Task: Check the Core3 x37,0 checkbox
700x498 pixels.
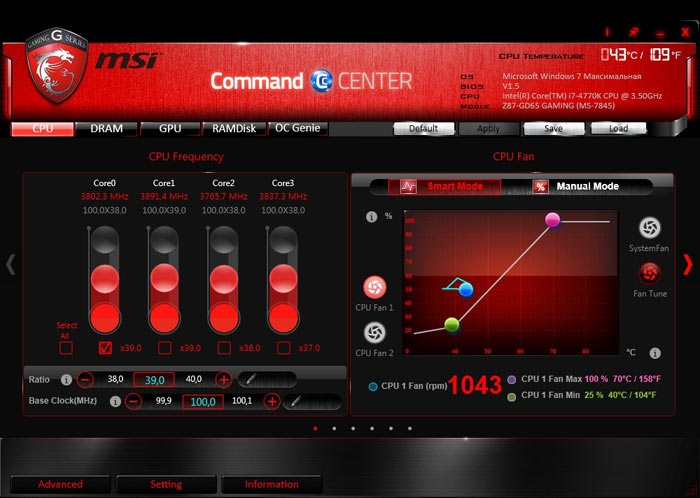Action: click(x=283, y=348)
